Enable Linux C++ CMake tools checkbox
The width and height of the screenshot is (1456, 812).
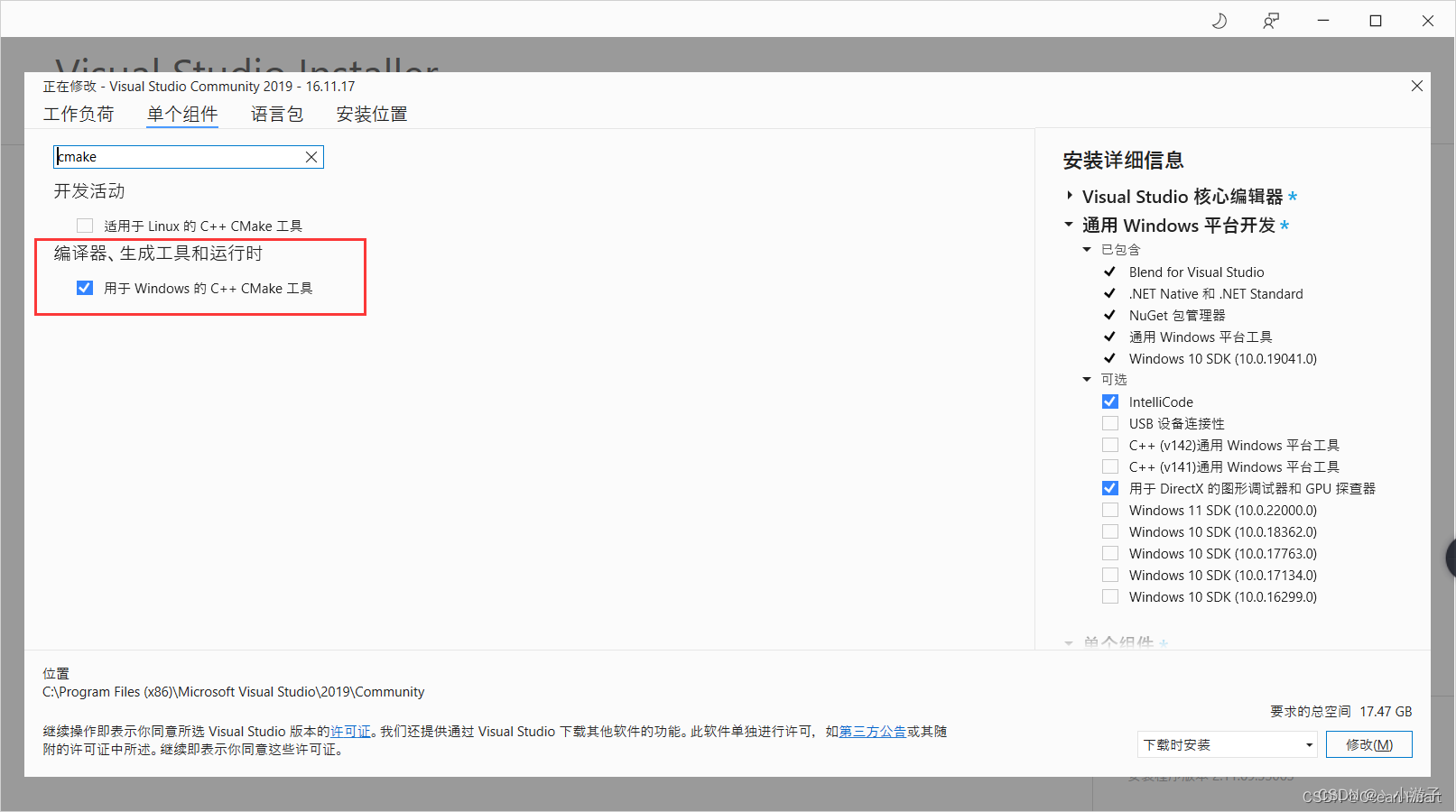tap(85, 226)
